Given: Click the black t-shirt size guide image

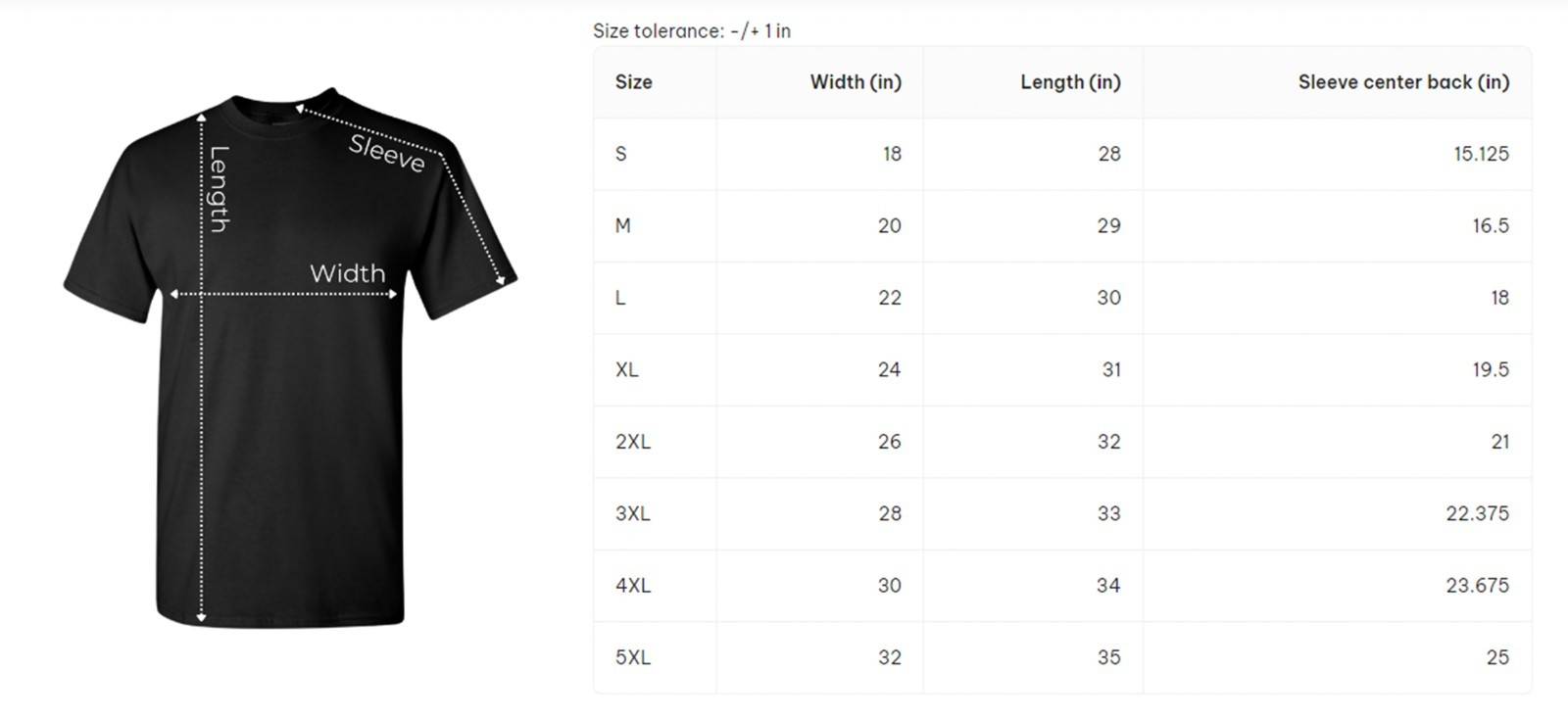Looking at the screenshot, I should [x=290, y=358].
